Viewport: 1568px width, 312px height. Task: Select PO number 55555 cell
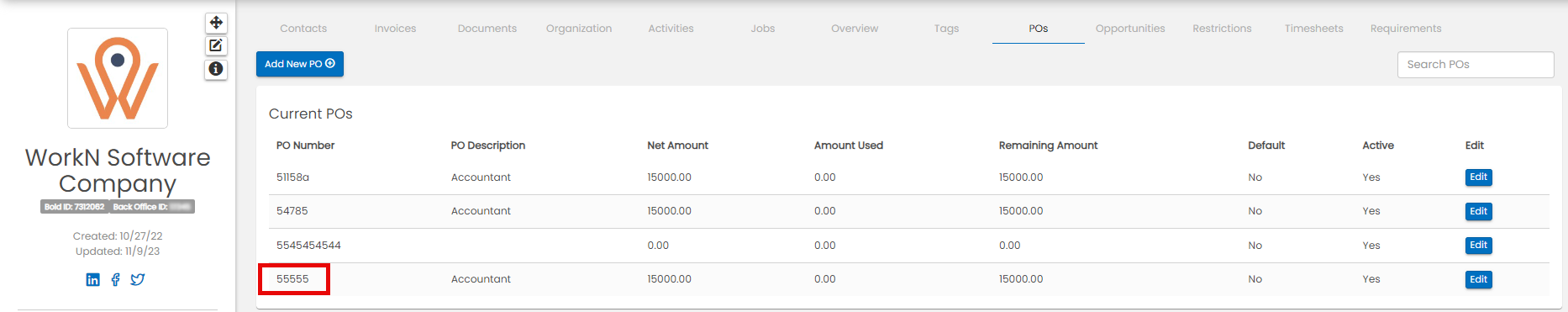[x=293, y=279]
